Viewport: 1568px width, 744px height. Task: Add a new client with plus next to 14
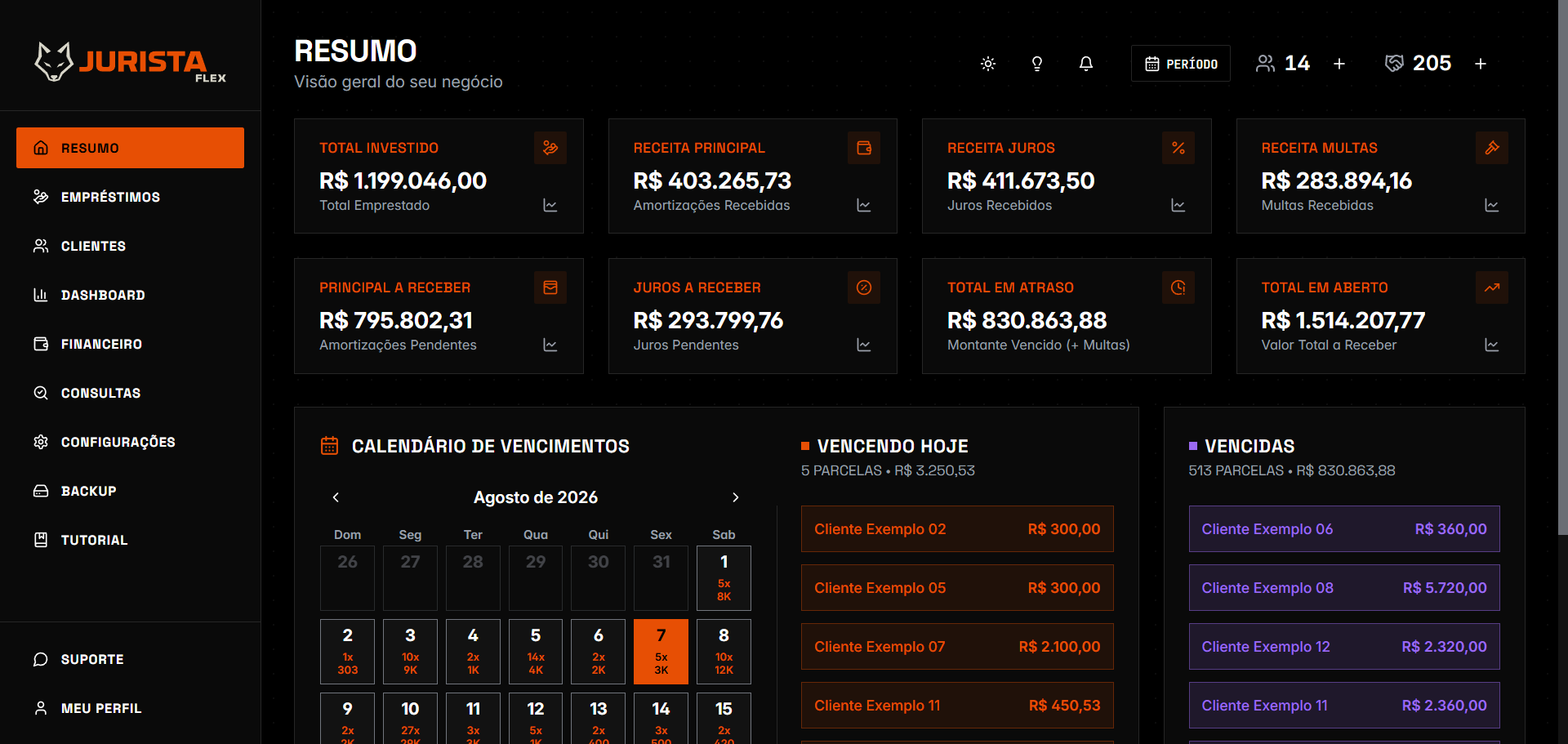(1339, 64)
